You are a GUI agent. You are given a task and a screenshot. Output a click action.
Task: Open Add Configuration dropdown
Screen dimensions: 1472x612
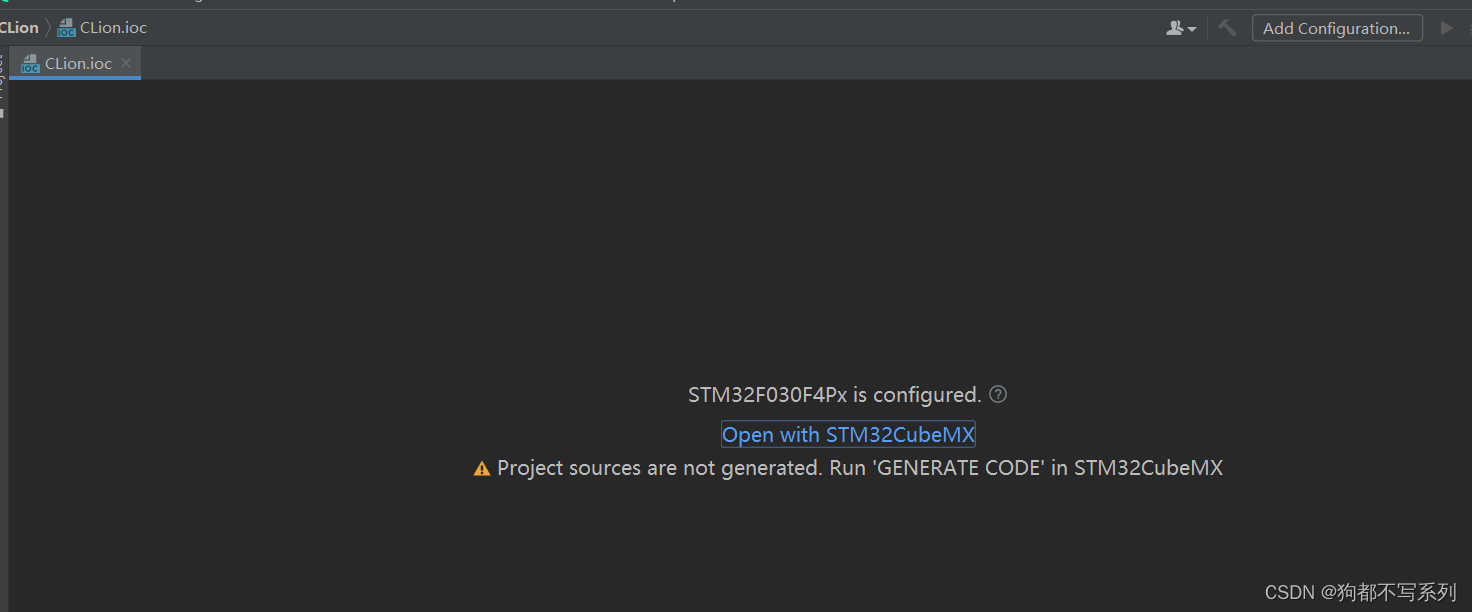pos(1337,28)
